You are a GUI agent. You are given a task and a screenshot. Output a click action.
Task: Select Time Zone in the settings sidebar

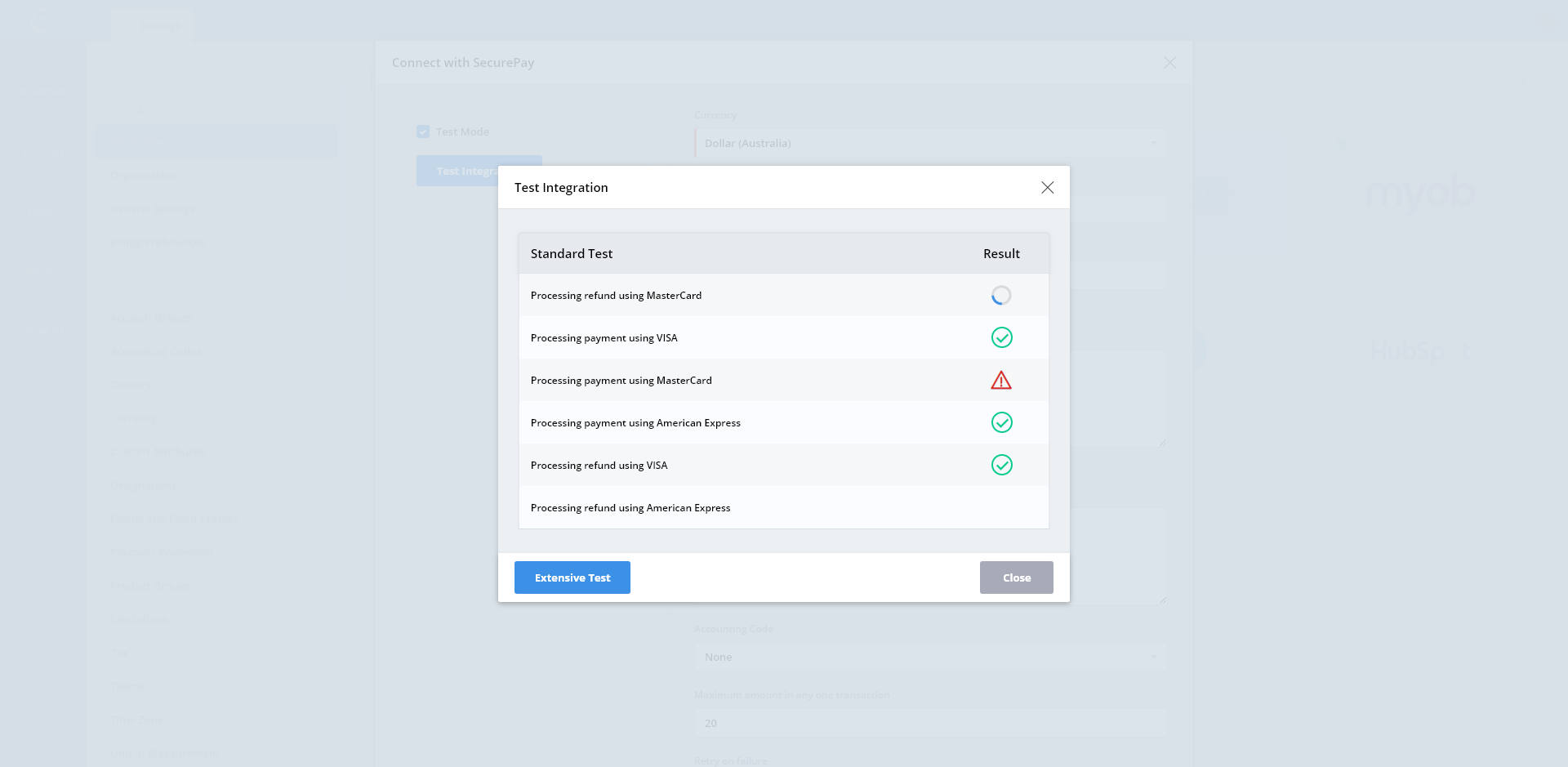[x=137, y=720]
